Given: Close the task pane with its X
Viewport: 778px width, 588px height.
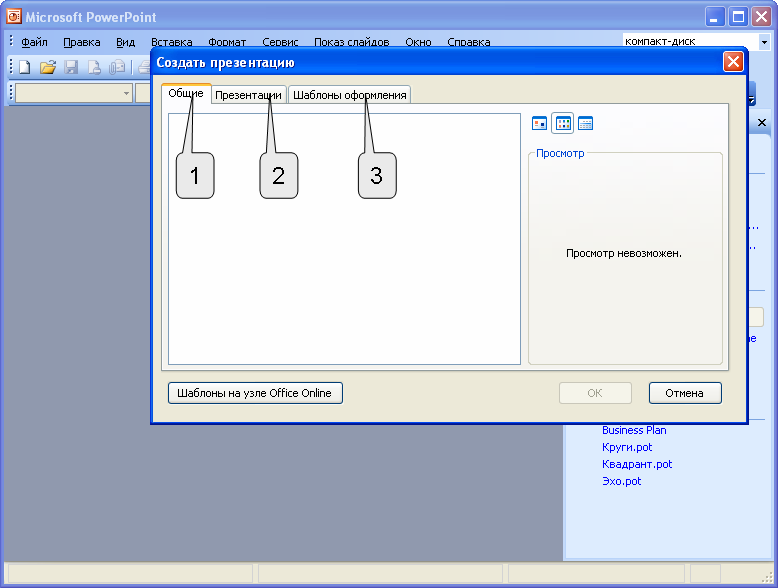Looking at the screenshot, I should click(762, 123).
